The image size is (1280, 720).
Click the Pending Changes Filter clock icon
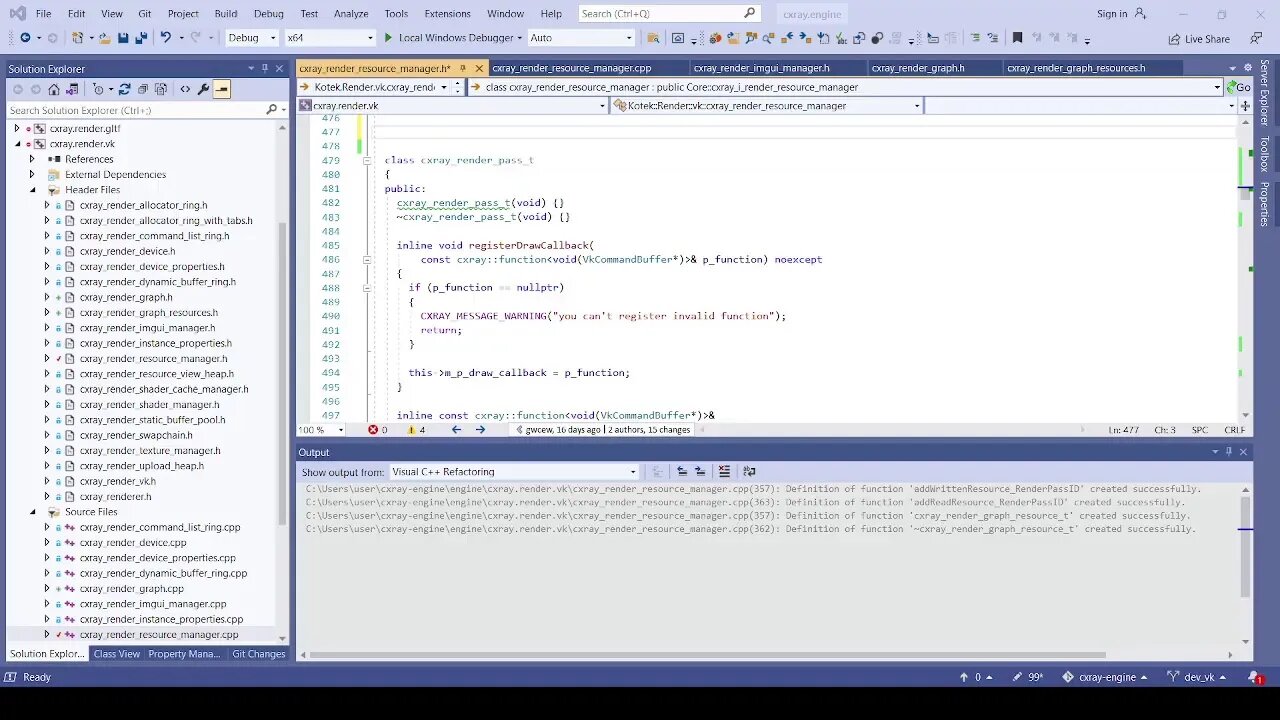coord(99,89)
